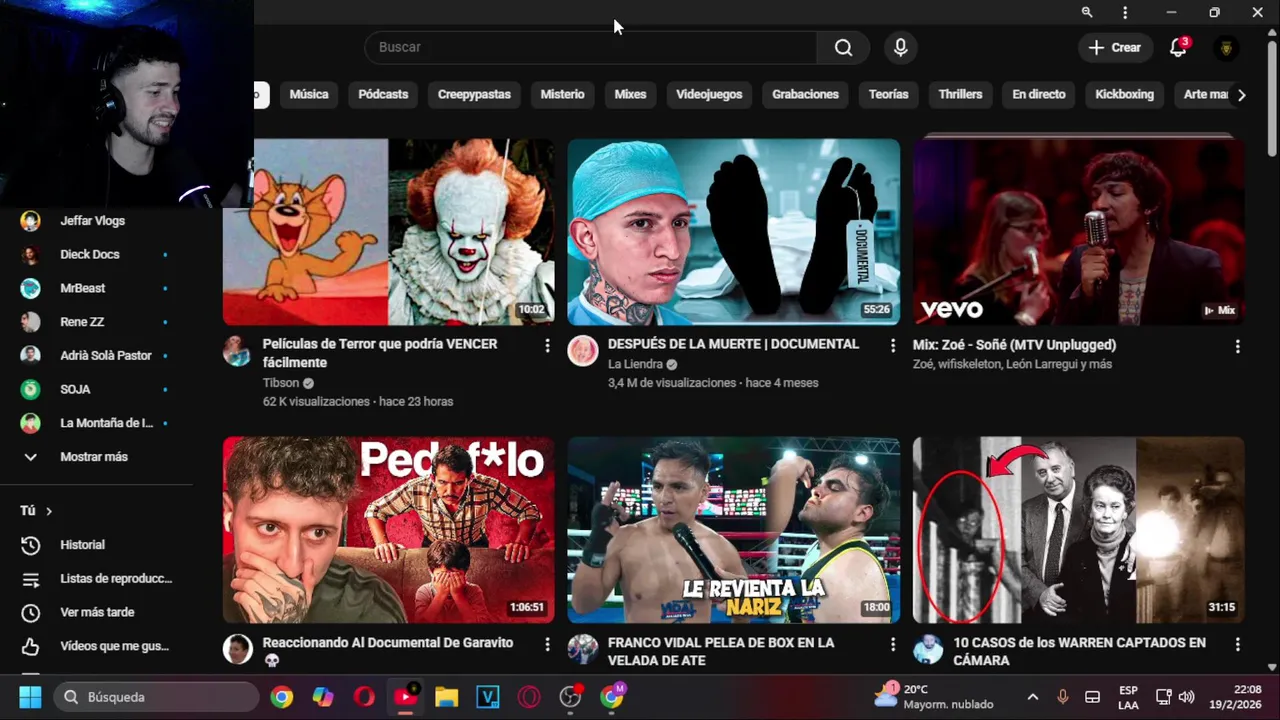
Task: Open options menu for Mix: Zoé - Soñé
Action: [x=1237, y=346]
